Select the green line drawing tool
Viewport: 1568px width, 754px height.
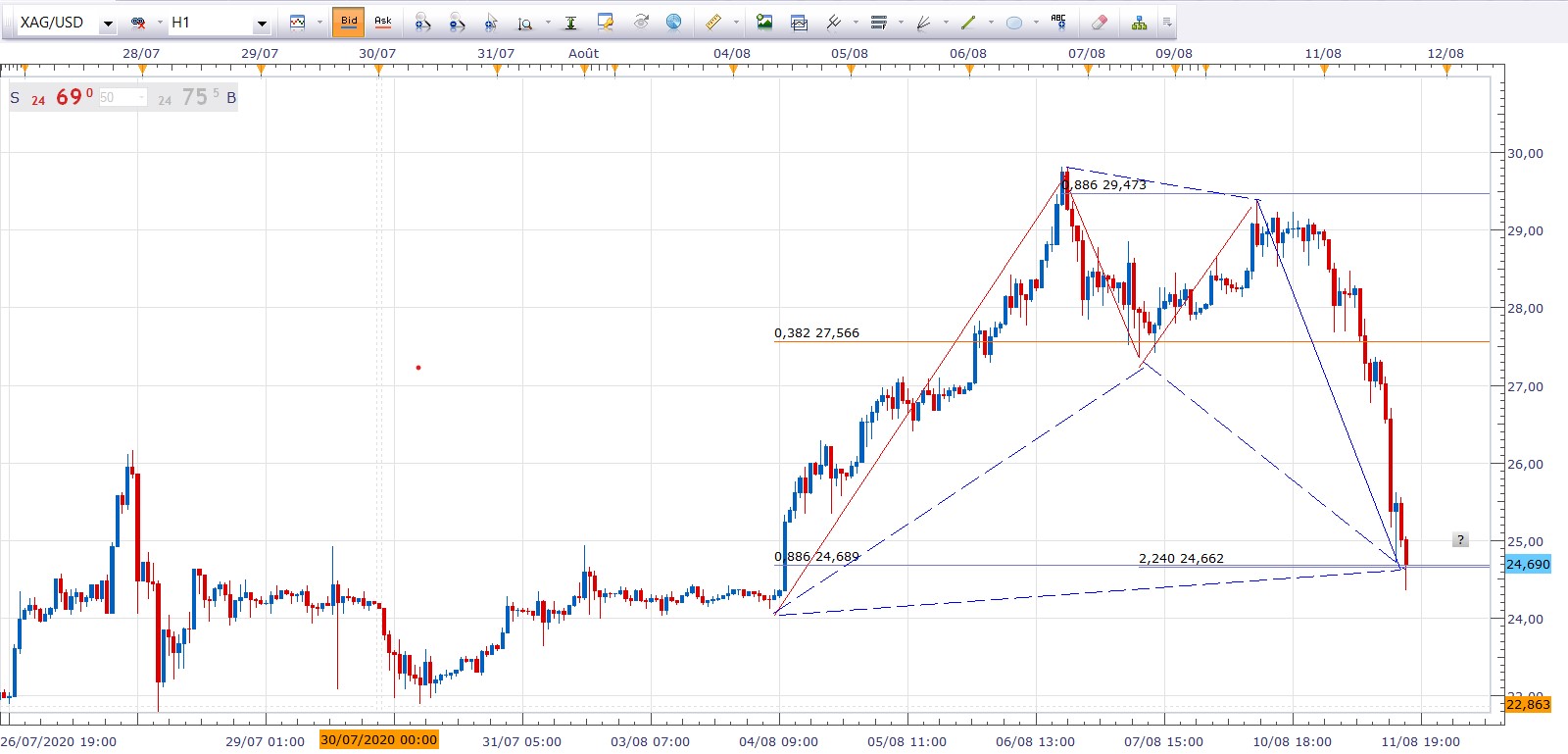coord(968,22)
